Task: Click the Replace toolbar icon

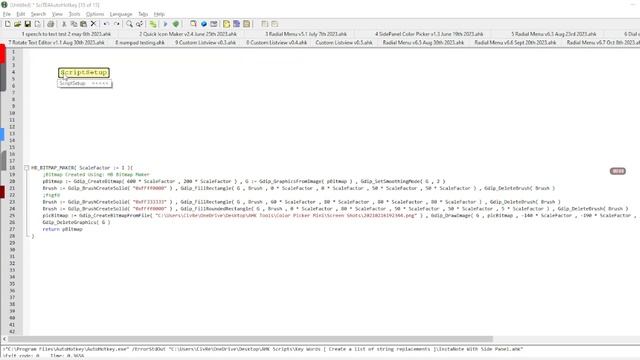Action: coord(140,24)
